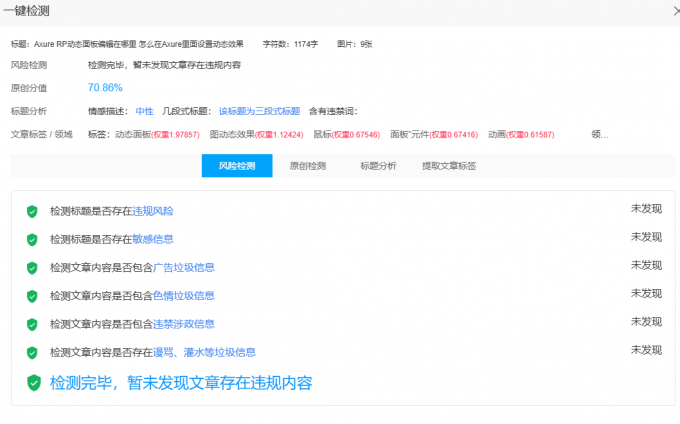Click the 字符数: 1174字 text
The width and height of the screenshot is (680, 424).
tap(290, 44)
